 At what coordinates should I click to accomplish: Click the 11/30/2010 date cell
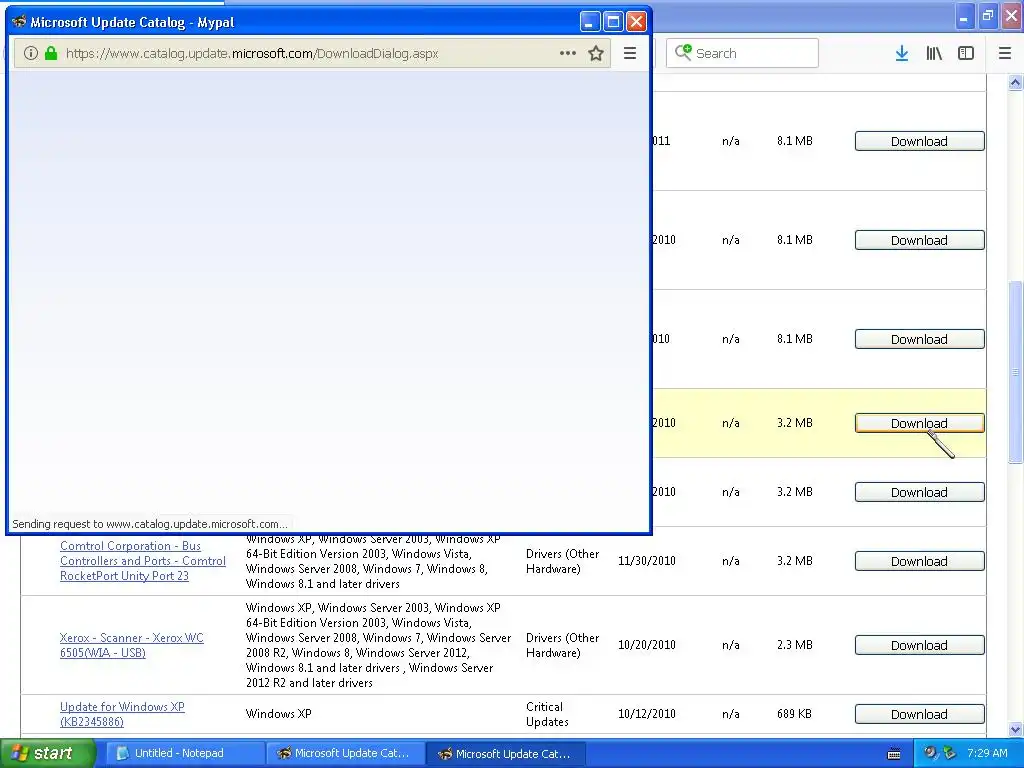pos(647,560)
